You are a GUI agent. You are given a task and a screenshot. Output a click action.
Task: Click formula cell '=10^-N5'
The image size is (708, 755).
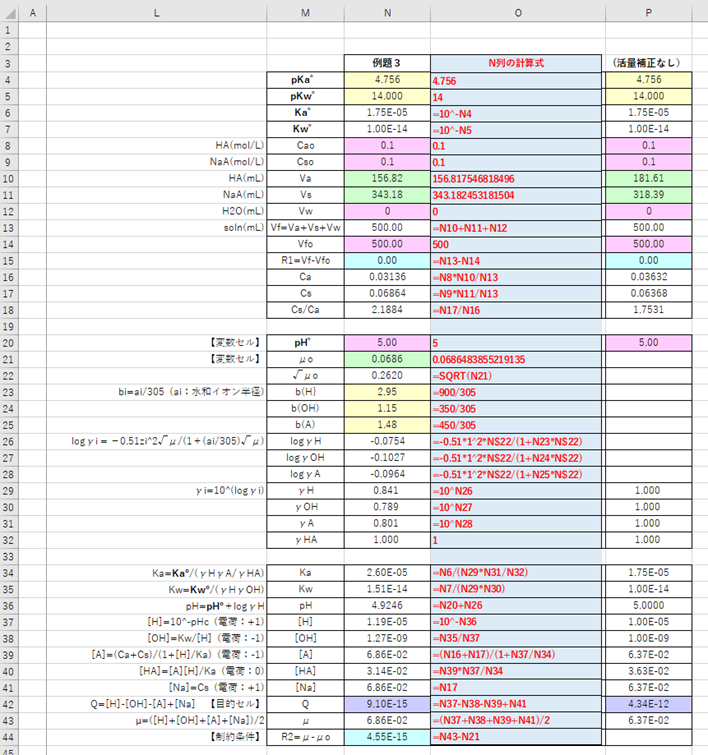516,130
